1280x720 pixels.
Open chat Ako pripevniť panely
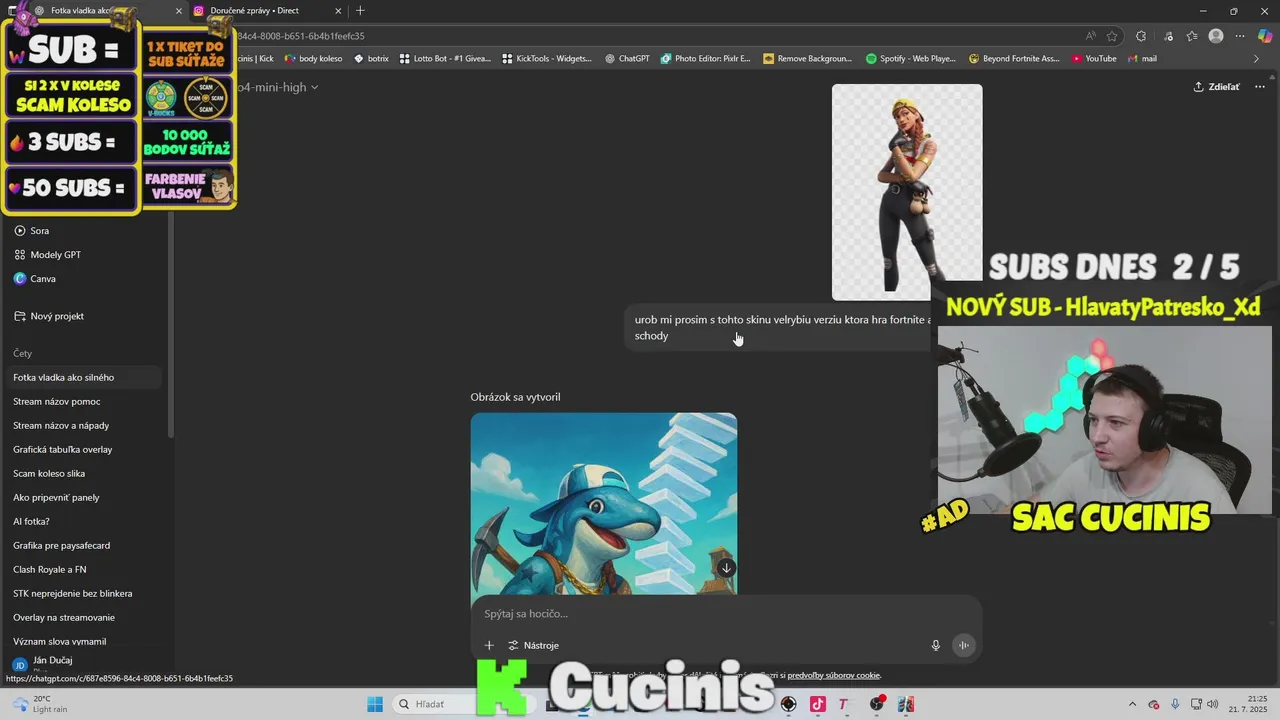(84, 498)
